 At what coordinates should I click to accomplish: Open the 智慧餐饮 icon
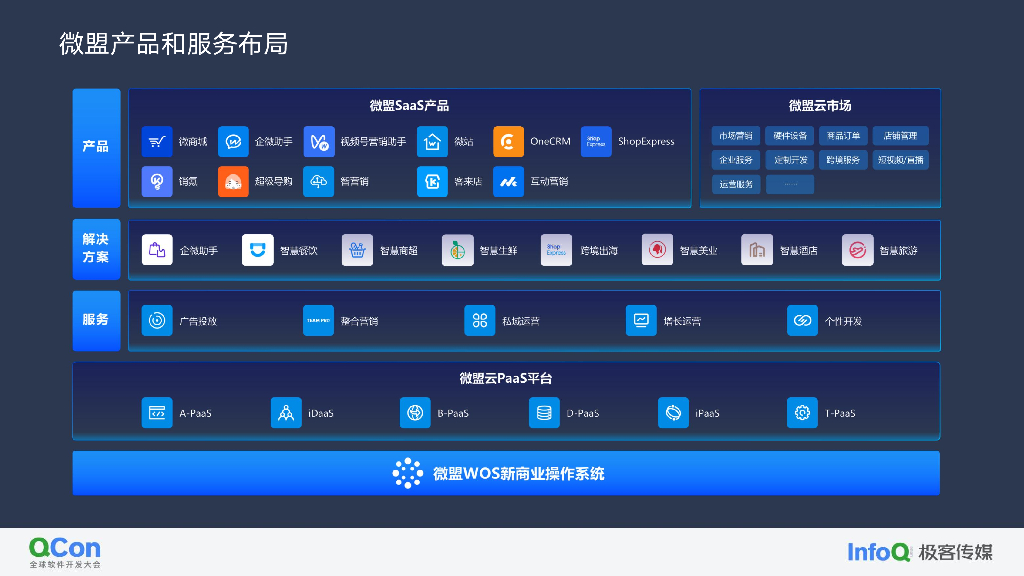(x=257, y=250)
